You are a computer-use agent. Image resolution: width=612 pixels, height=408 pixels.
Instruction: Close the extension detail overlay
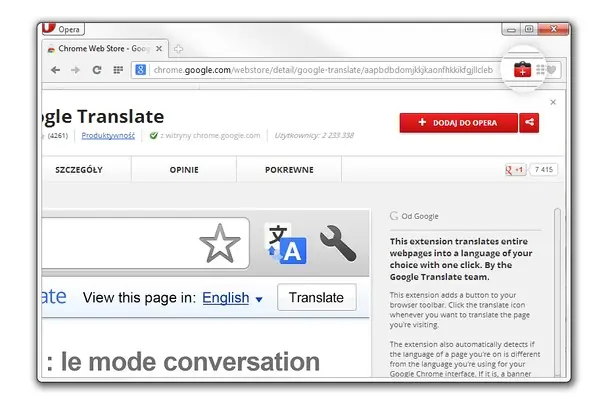coord(553,102)
